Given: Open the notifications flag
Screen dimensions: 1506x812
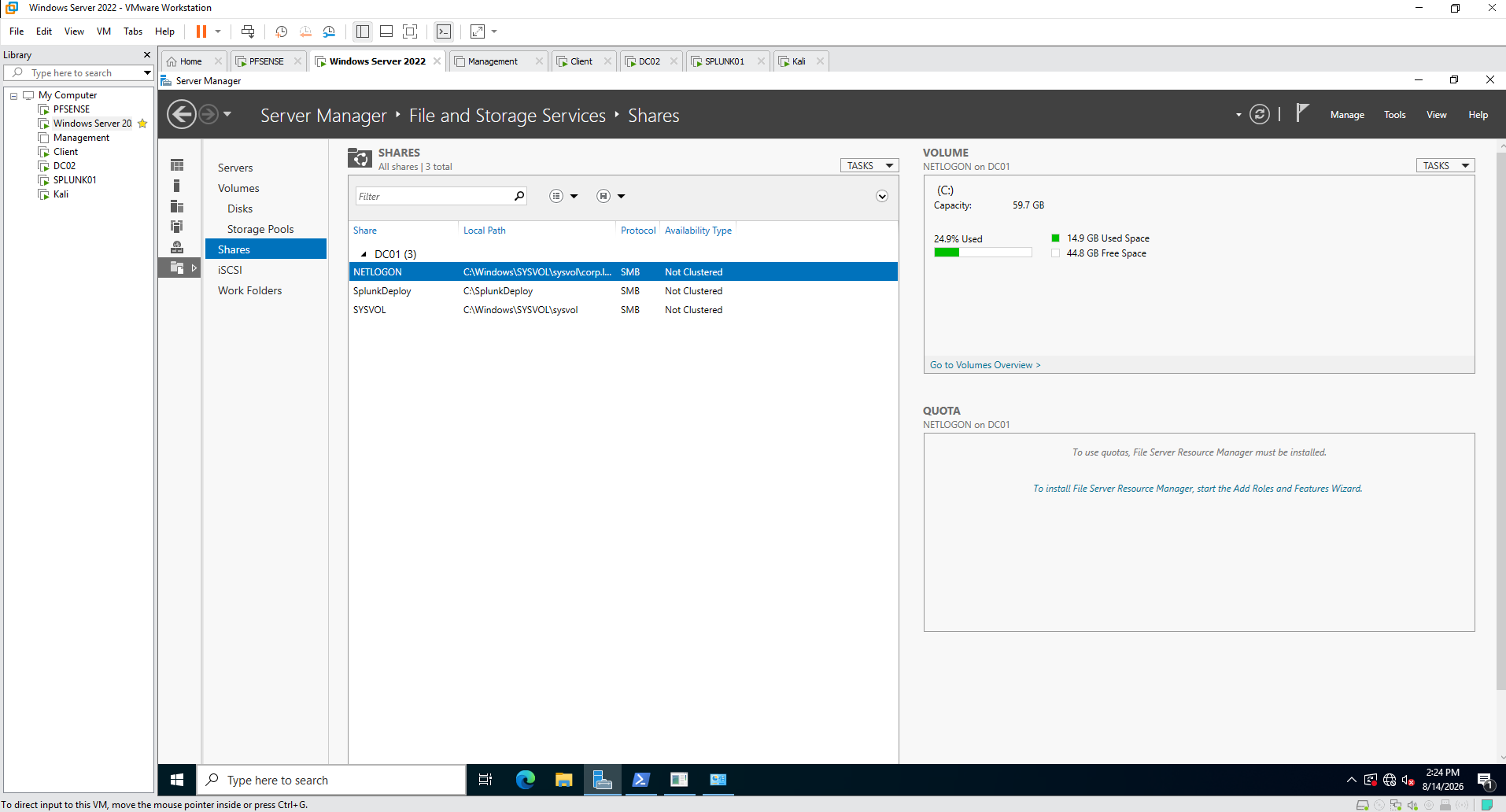Looking at the screenshot, I should [1302, 114].
